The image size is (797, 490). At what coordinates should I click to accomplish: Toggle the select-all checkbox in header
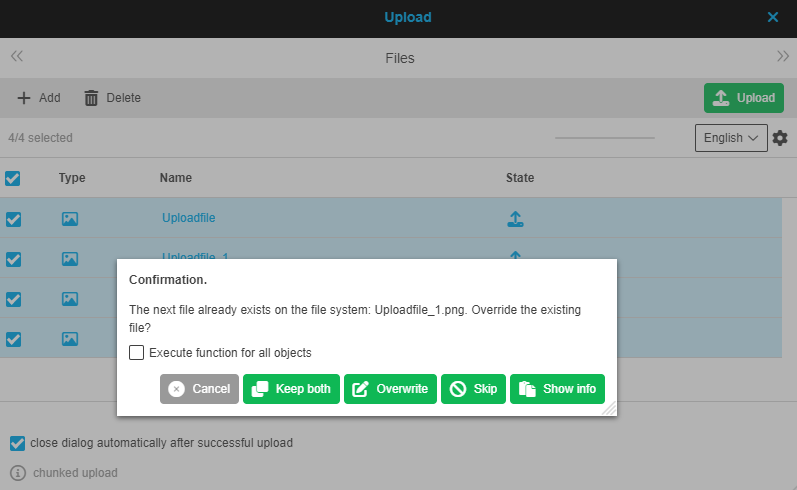[x=13, y=178]
